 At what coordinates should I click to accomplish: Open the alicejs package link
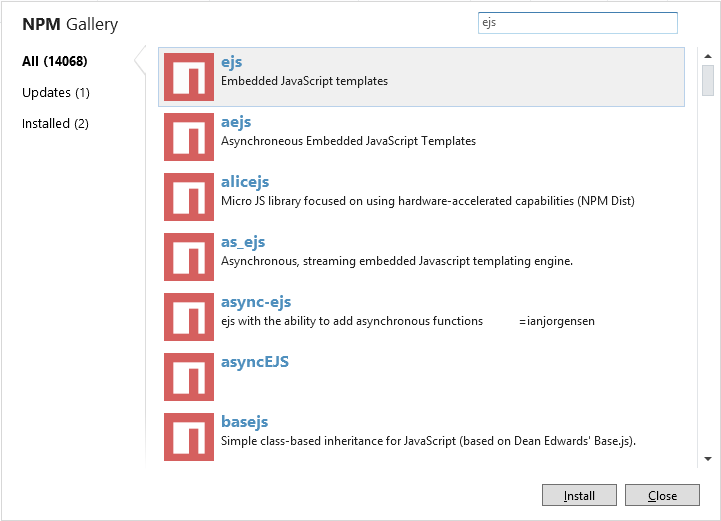pyautogui.click(x=245, y=182)
